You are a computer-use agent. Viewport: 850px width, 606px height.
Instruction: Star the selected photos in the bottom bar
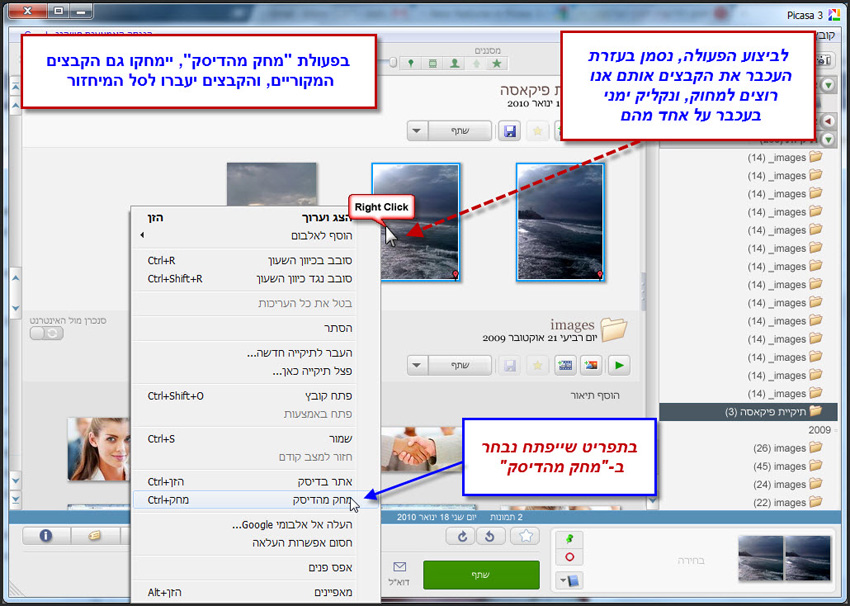click(525, 536)
